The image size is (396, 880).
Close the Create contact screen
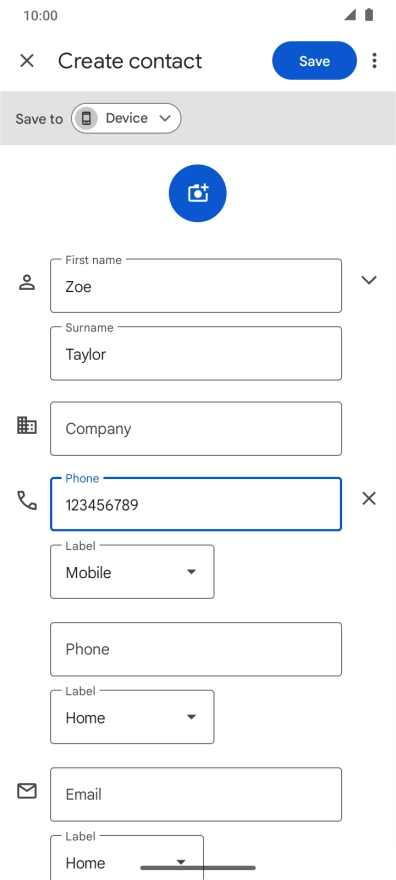(x=27, y=61)
